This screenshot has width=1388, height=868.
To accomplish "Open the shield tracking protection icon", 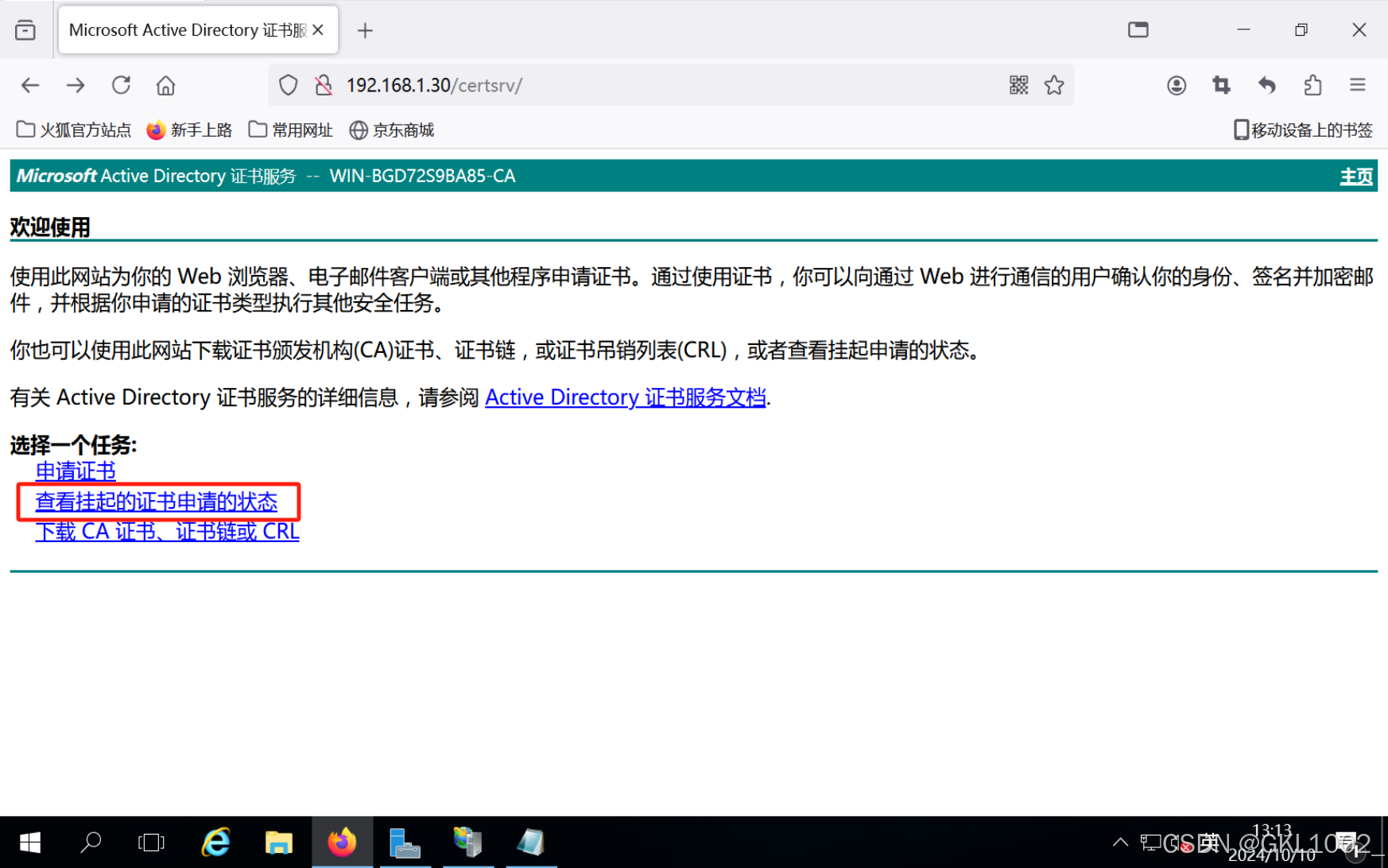I will (289, 85).
